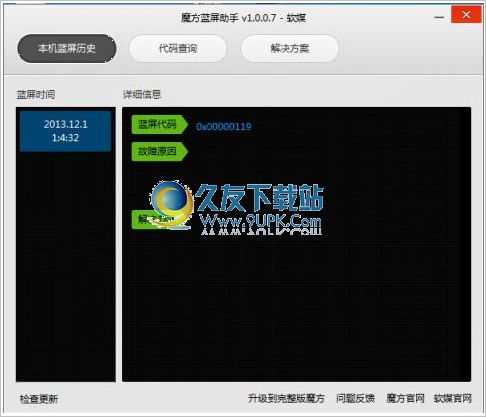Screen dimensions: 486x417
Task: Minimize the 魔方蓝屏助手 window
Action: point(439,16)
